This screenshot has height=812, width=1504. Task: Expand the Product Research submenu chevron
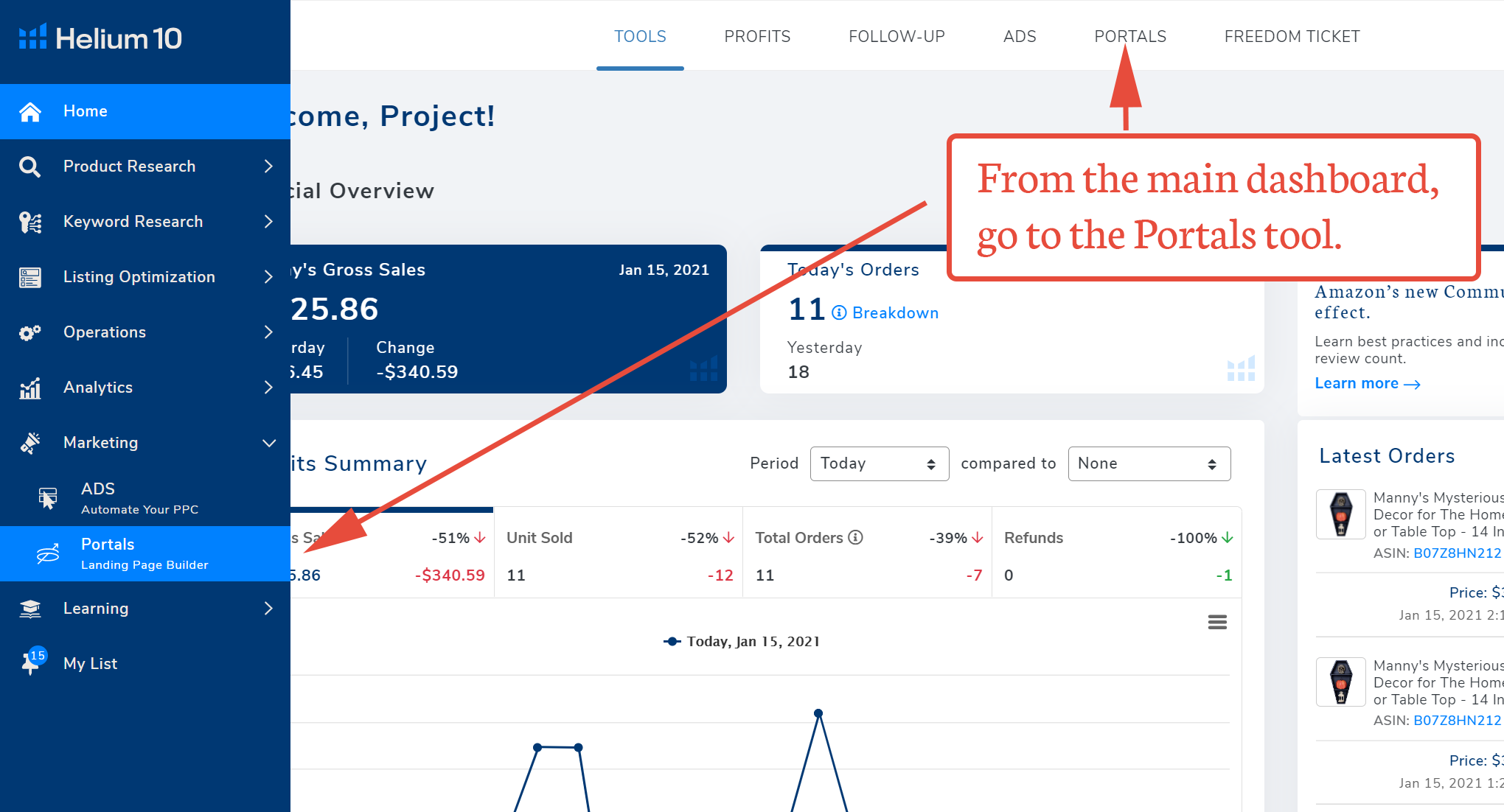268,167
